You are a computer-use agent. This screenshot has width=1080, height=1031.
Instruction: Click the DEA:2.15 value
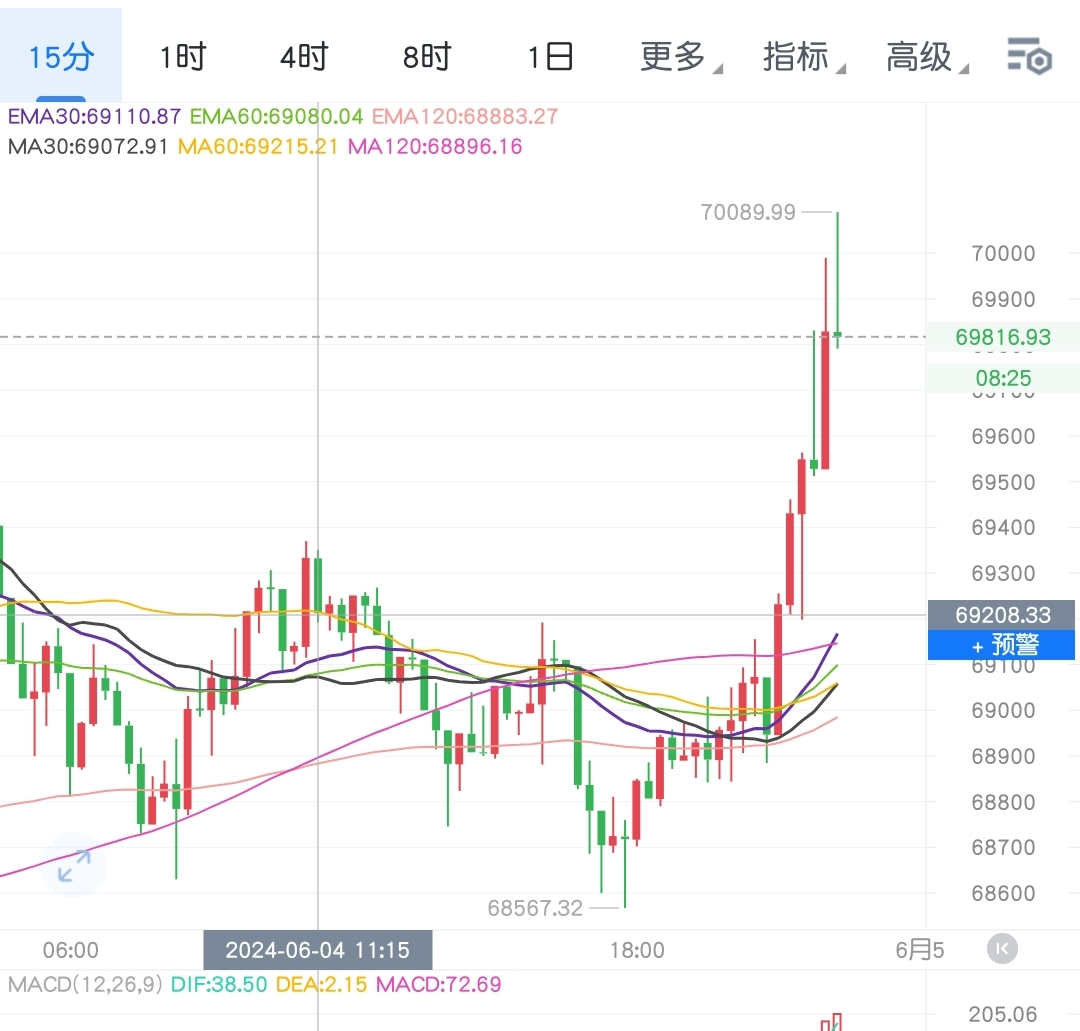point(321,984)
